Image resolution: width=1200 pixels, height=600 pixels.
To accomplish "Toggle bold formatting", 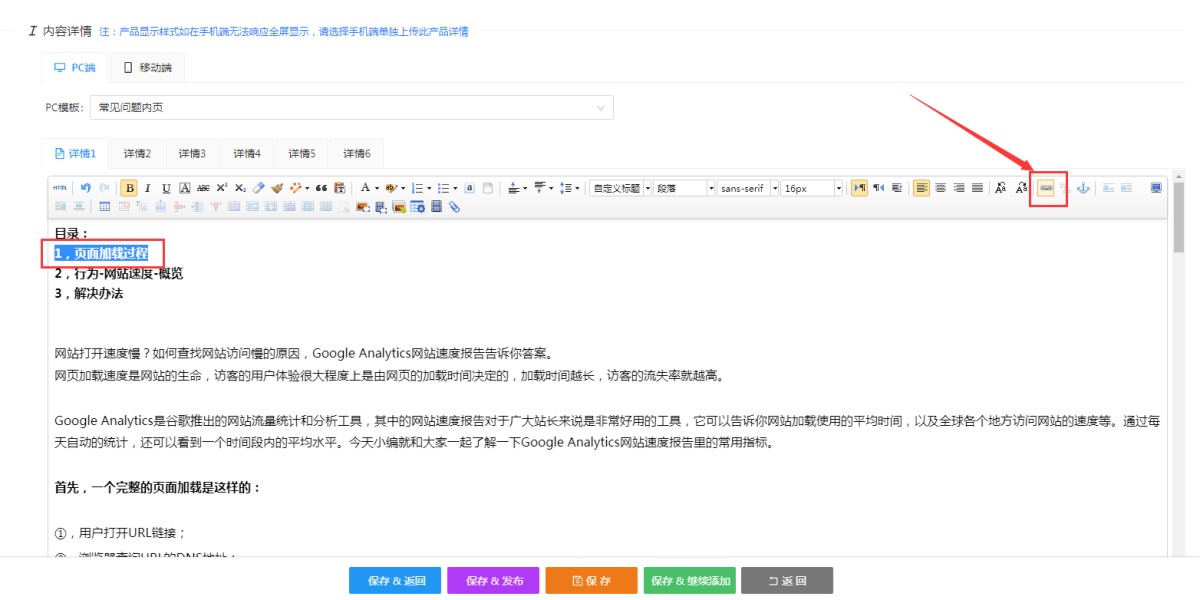I will [129, 188].
